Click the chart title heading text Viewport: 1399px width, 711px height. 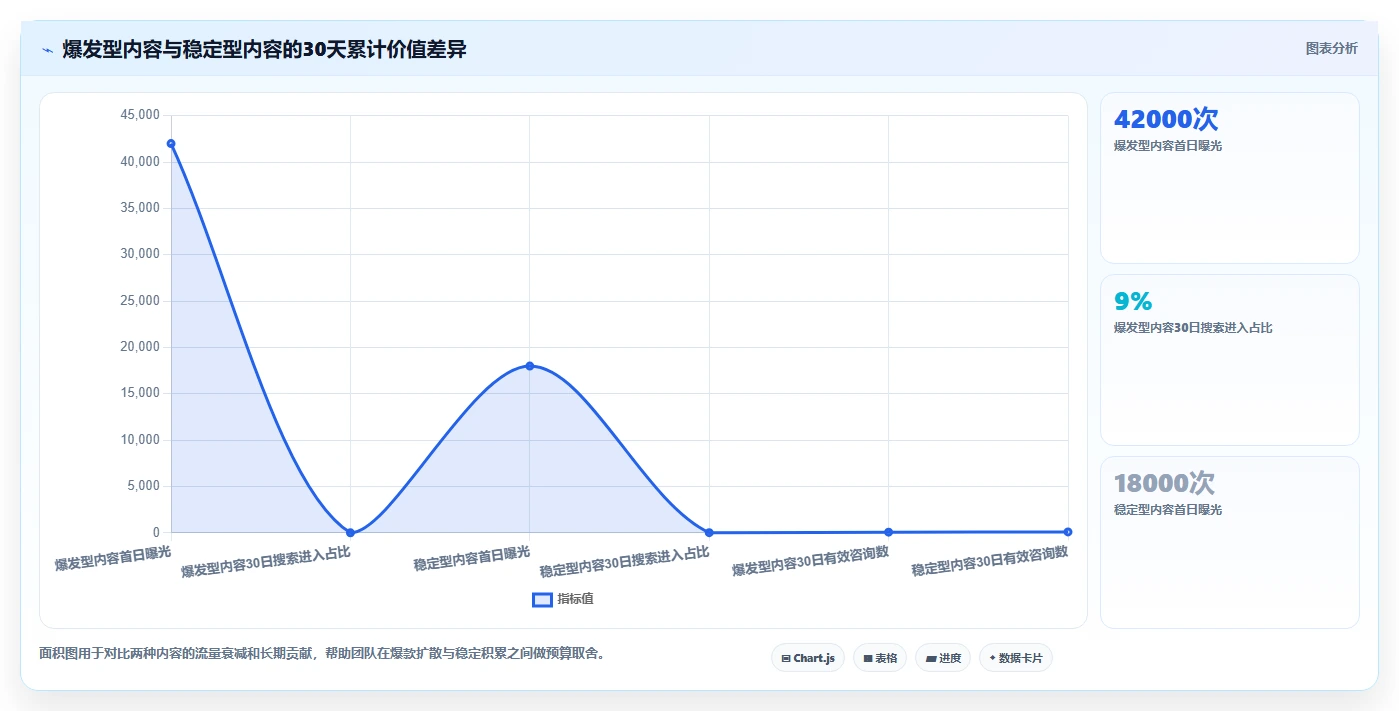pyautogui.click(x=264, y=50)
